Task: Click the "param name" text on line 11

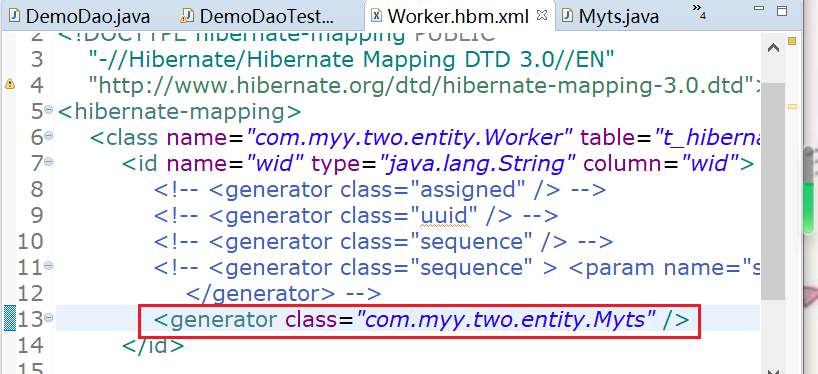Action: pyautogui.click(x=652, y=268)
